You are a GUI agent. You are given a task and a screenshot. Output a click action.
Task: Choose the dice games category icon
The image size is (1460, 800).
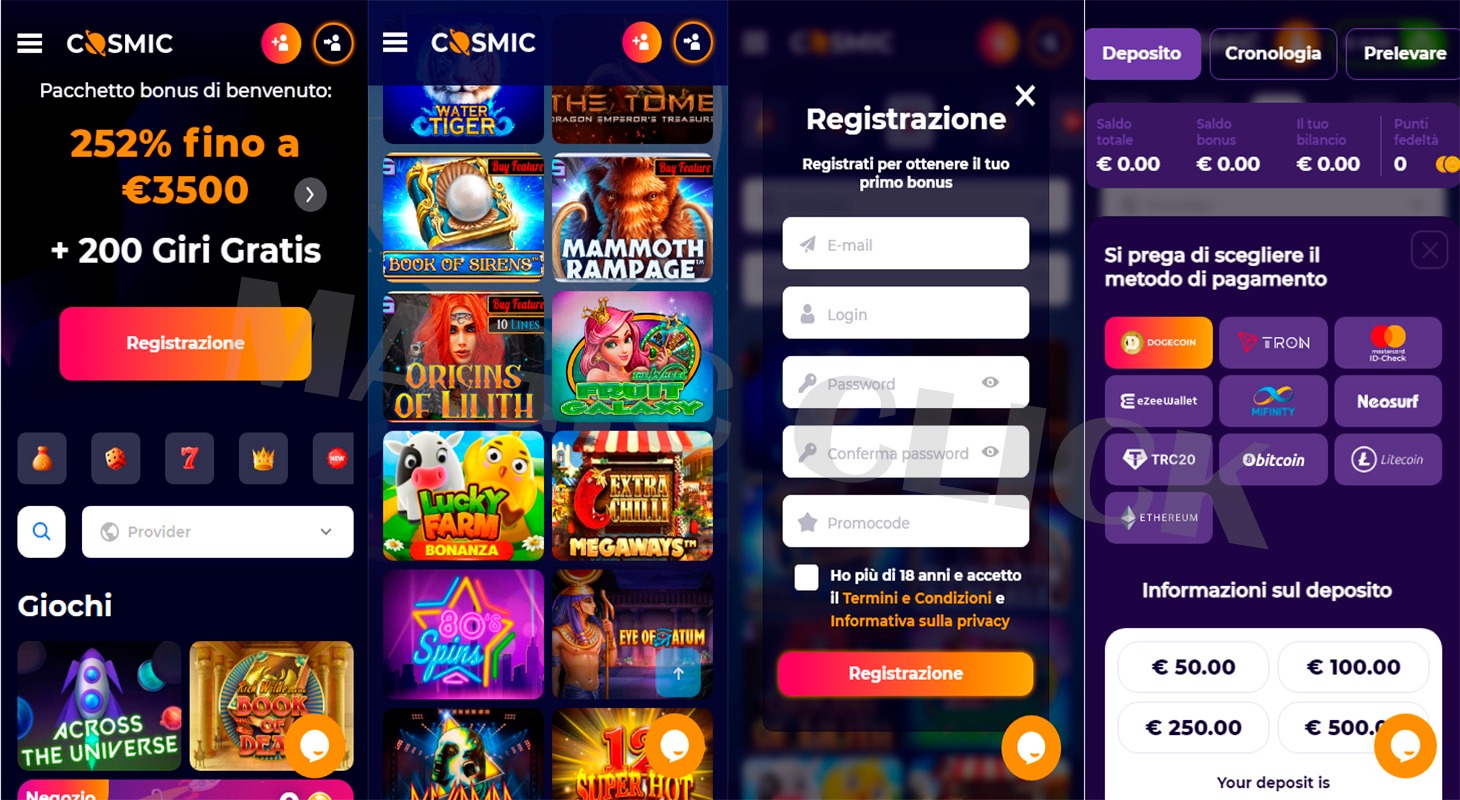(x=115, y=459)
